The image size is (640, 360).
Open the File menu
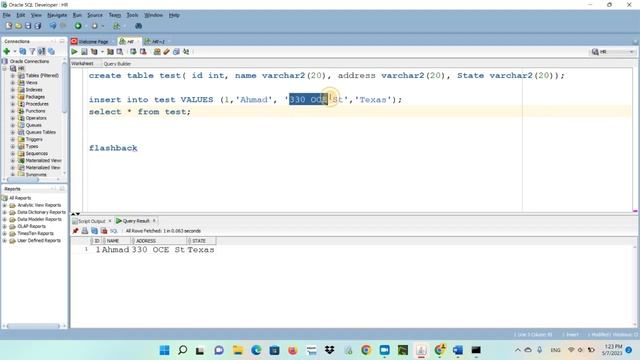(x=7, y=15)
